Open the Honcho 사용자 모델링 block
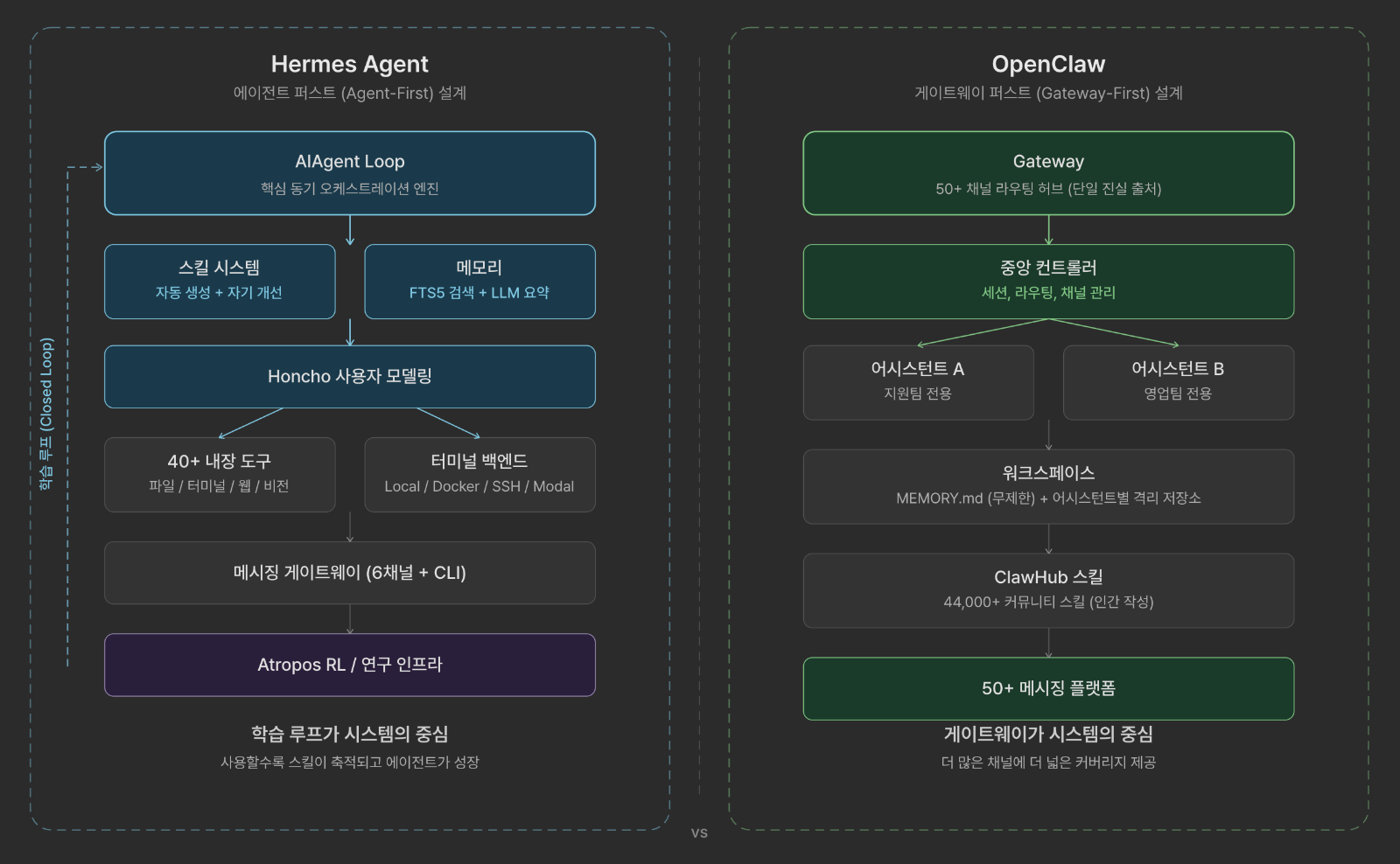 point(350,376)
